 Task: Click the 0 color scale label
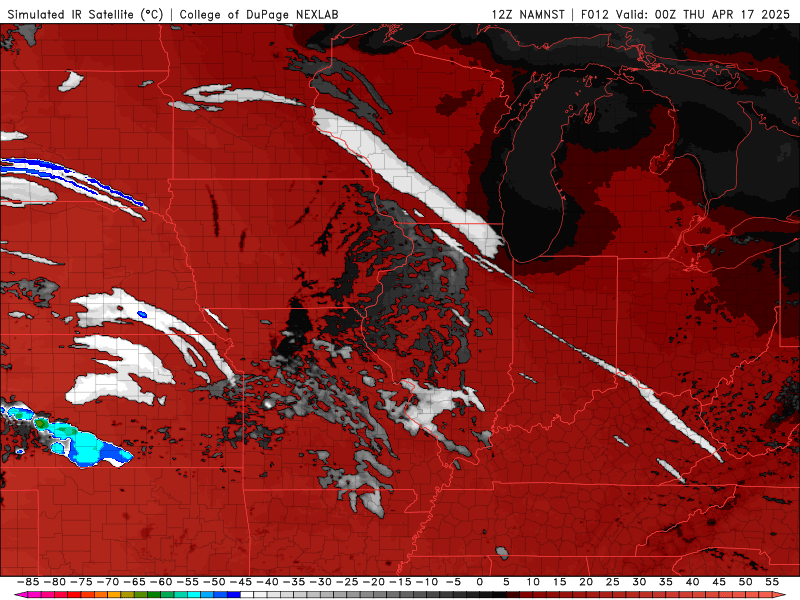480,582
